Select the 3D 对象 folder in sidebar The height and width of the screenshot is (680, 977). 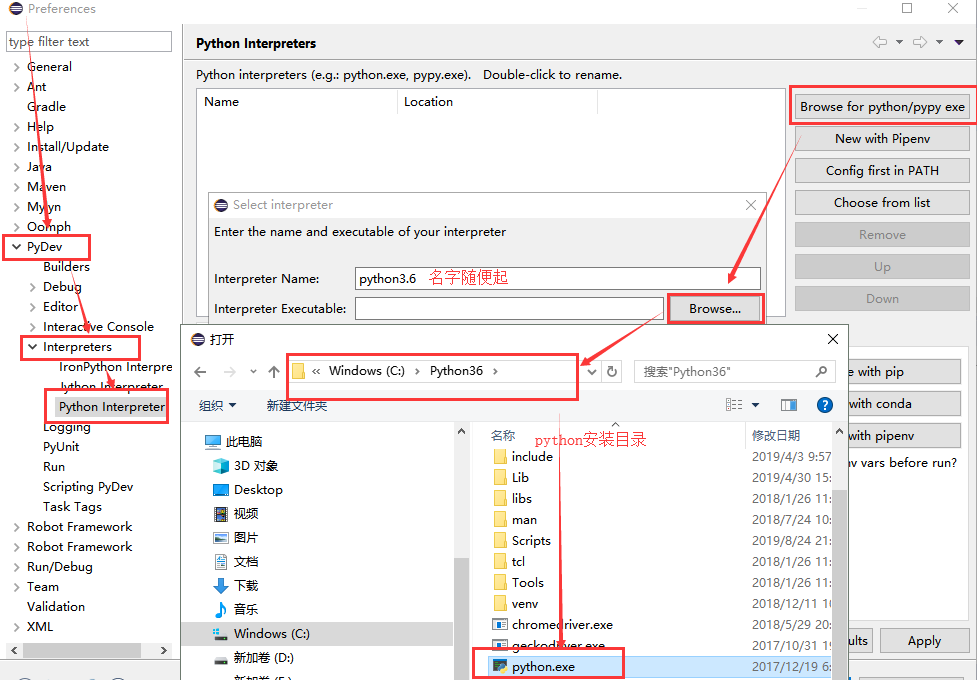tap(255, 466)
